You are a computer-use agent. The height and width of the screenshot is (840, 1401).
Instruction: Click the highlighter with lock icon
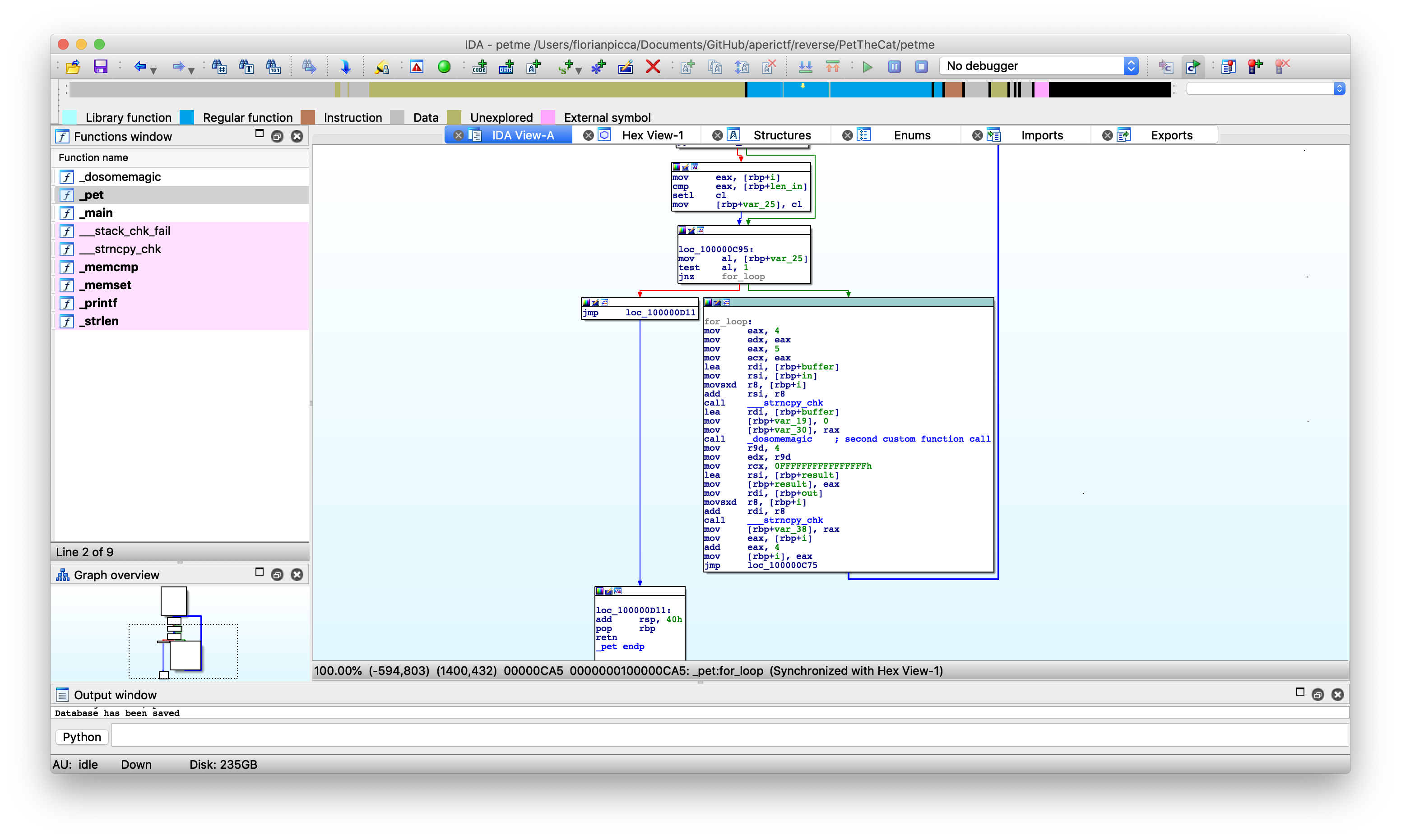click(x=382, y=67)
